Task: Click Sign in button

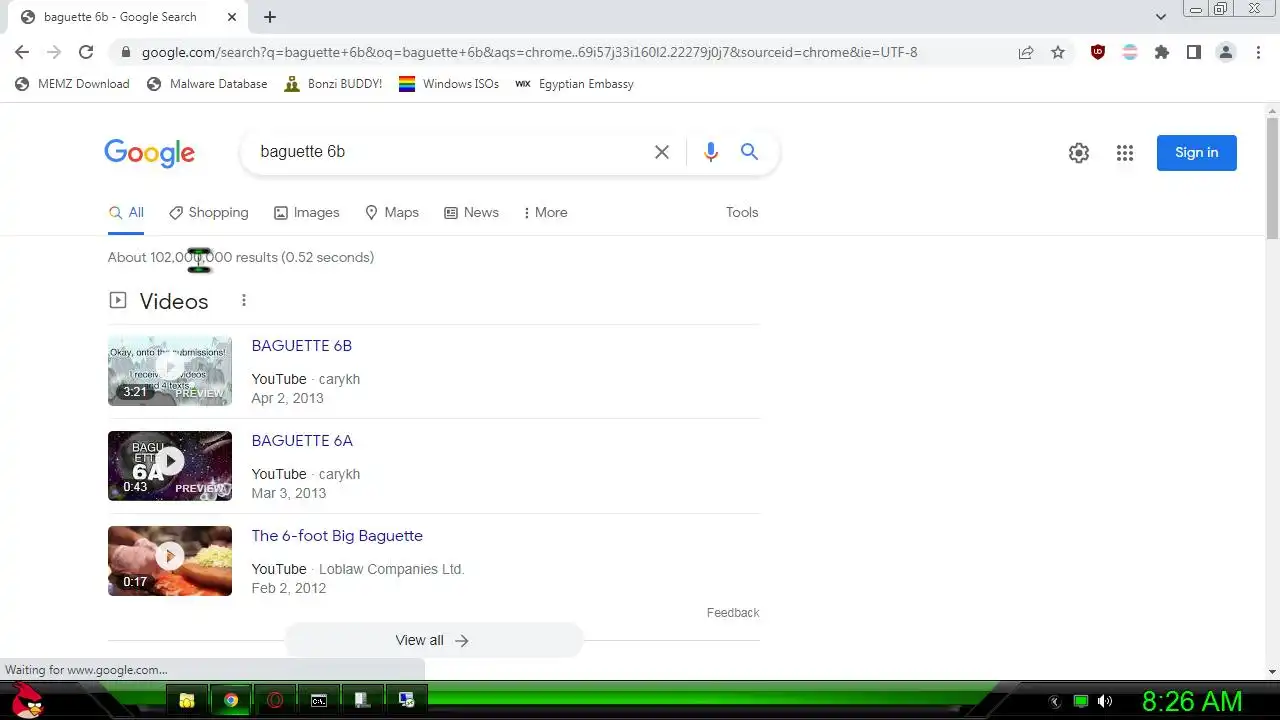Action: [x=1196, y=153]
